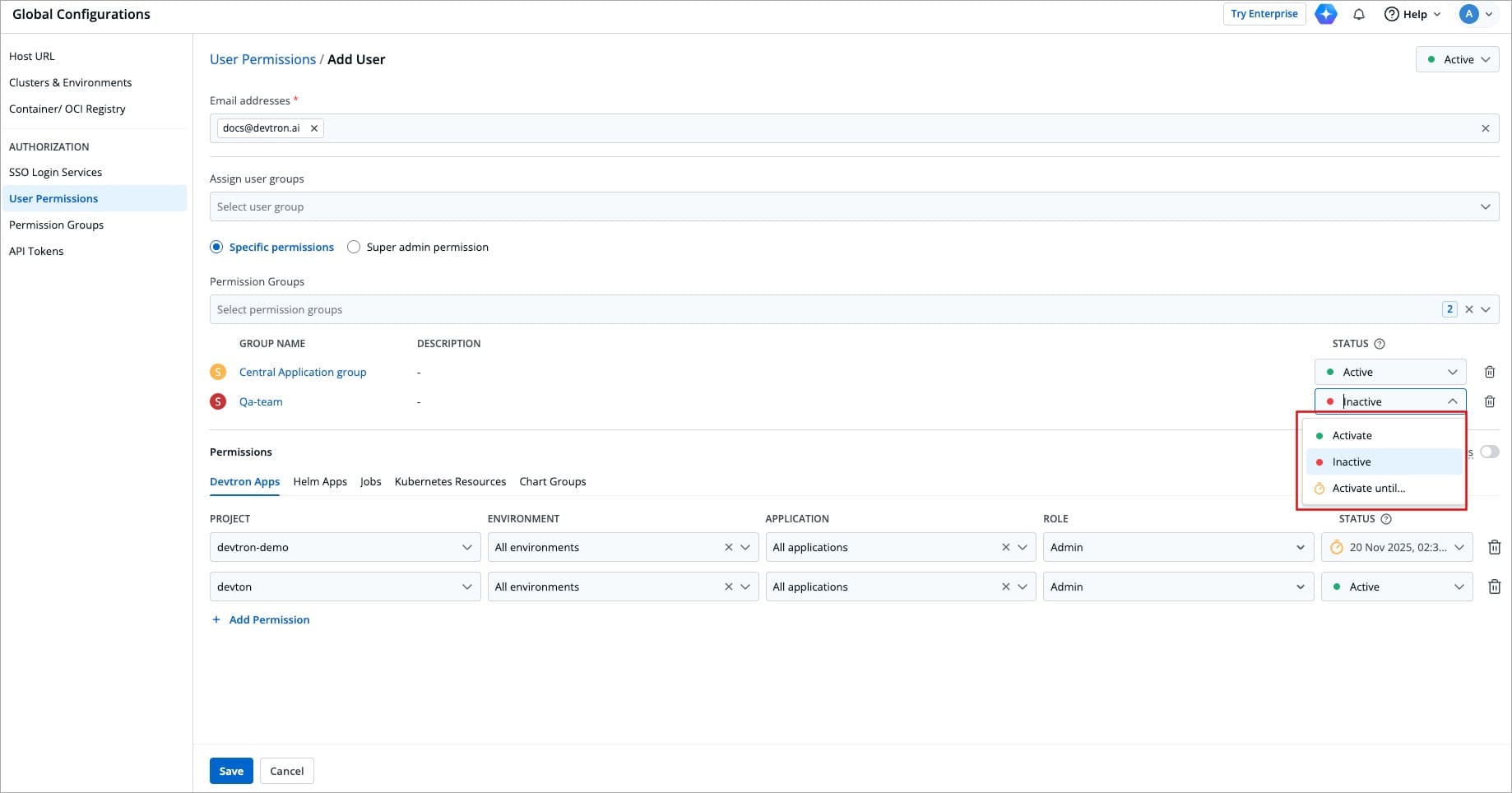Choose Super admin permission option

354,247
